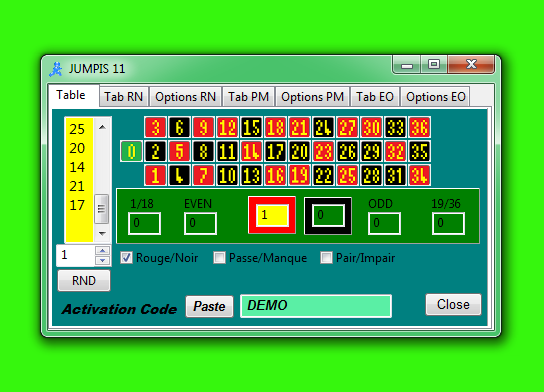This screenshot has width=544, height=392.
Task: Select black number 10 cell
Action: point(227,175)
